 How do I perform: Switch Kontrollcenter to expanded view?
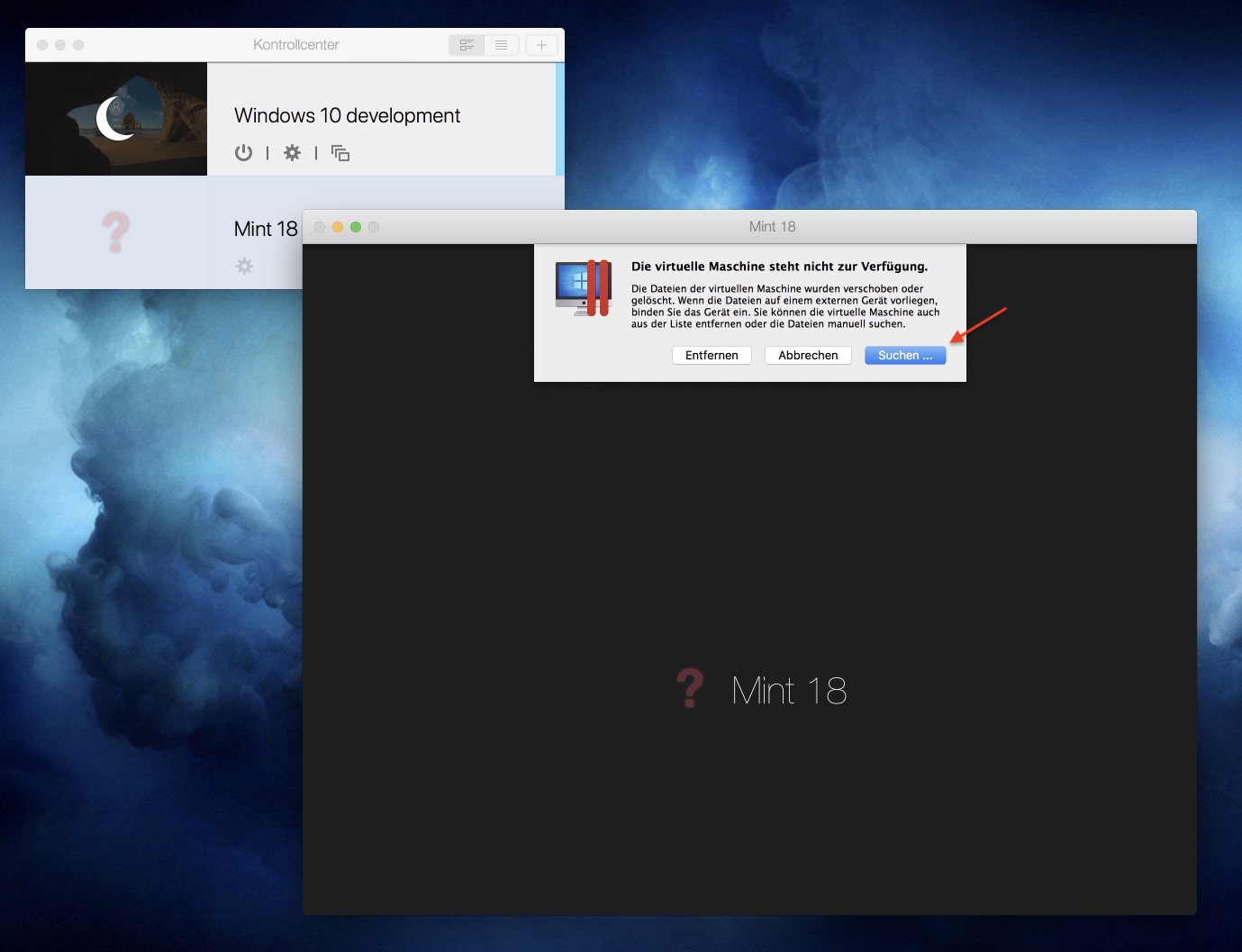tap(467, 45)
